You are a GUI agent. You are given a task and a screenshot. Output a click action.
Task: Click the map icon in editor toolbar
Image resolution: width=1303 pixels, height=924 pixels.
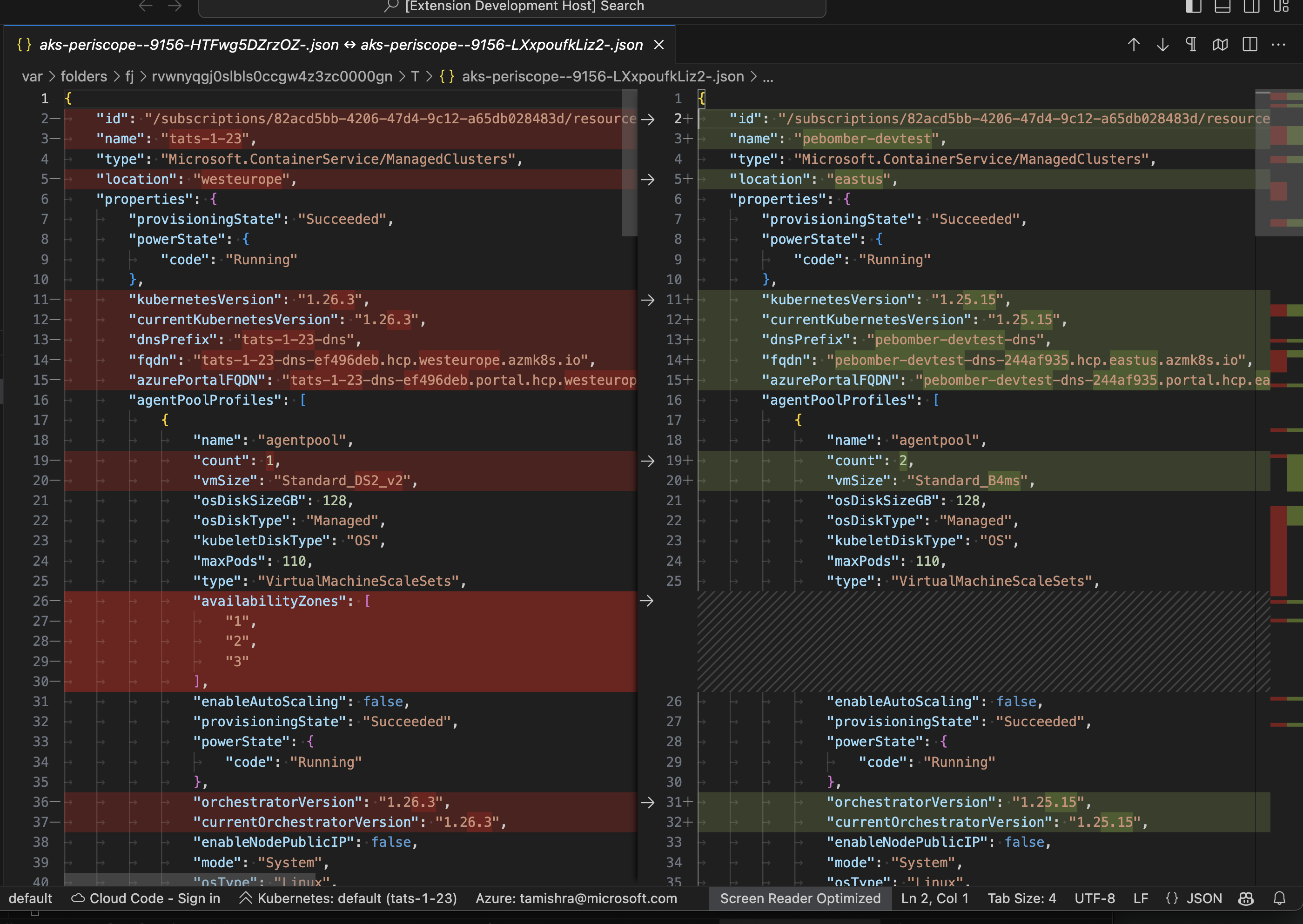pos(1220,44)
